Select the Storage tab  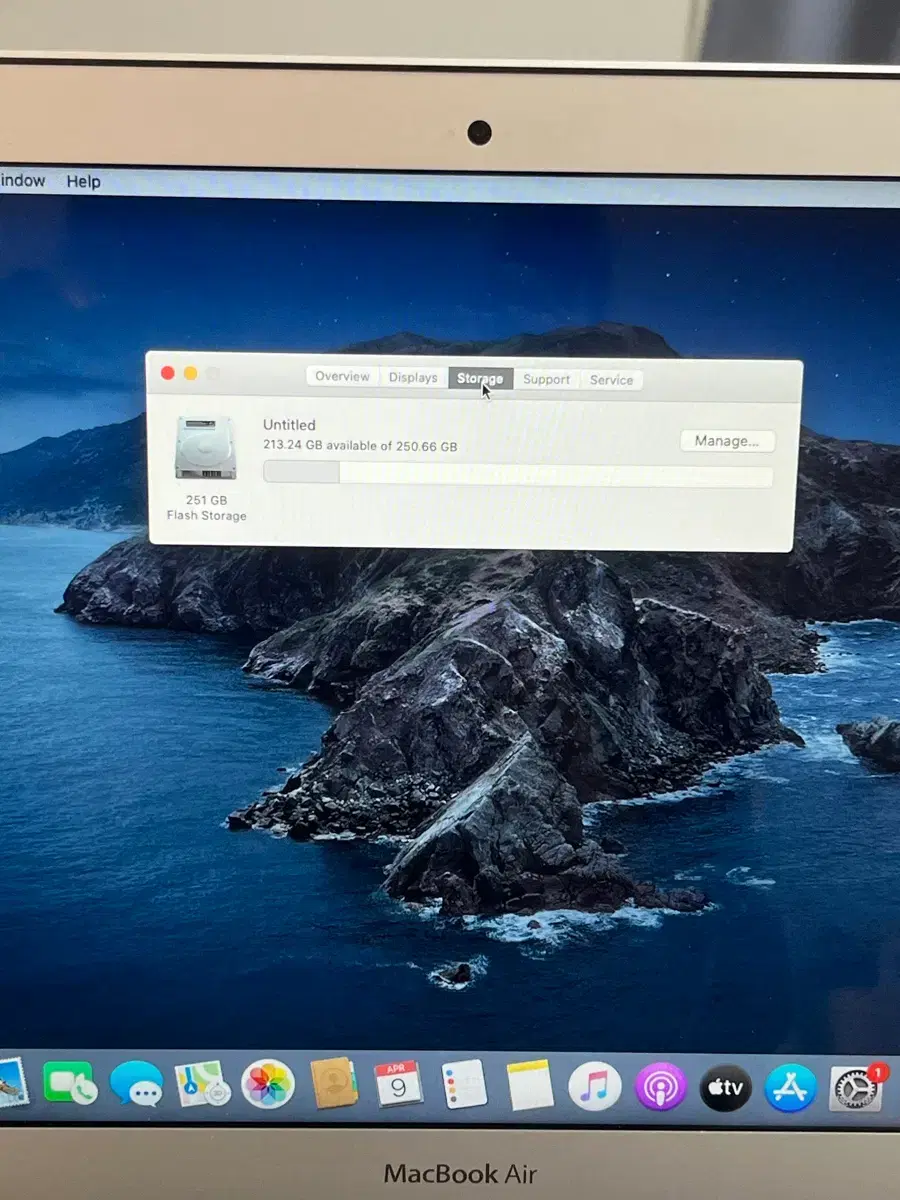480,379
